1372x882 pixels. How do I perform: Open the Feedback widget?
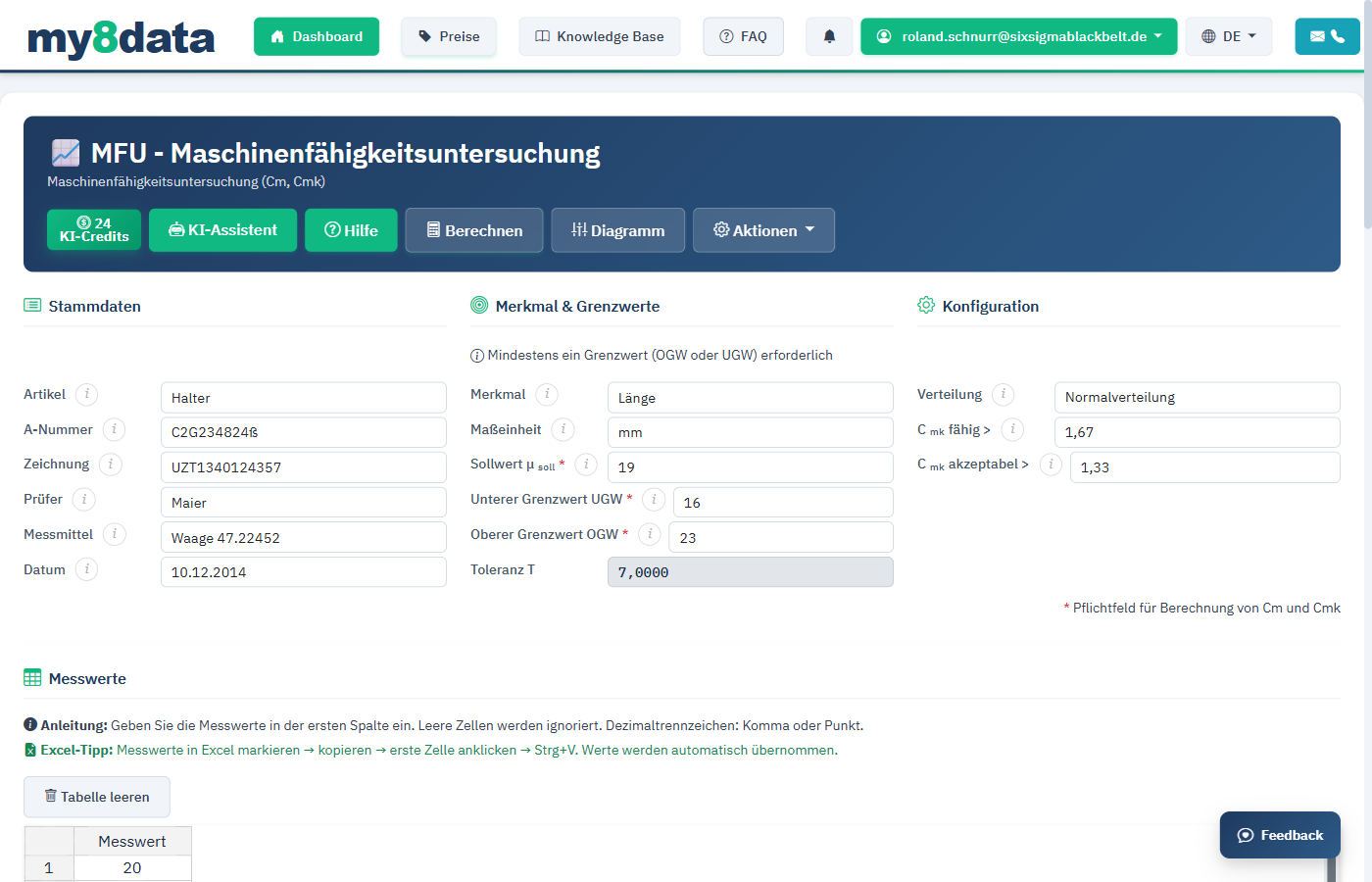(x=1280, y=835)
